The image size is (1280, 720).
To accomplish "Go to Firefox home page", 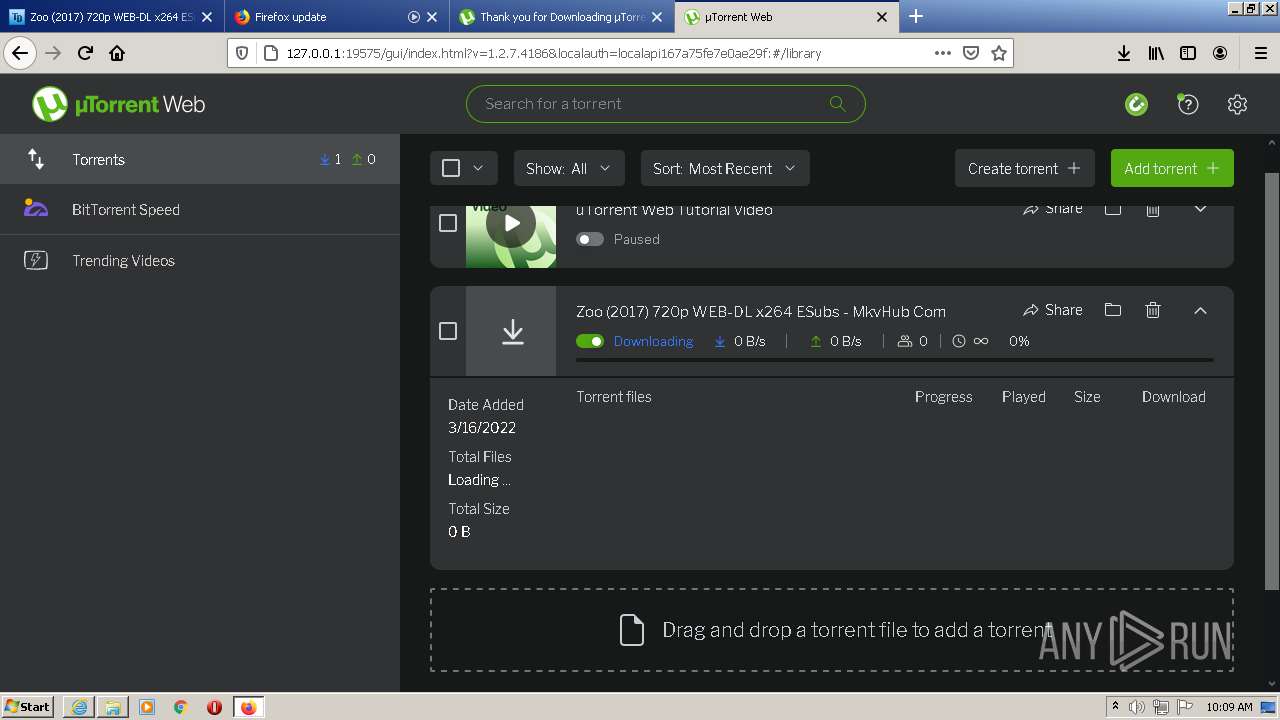I will coord(117,53).
